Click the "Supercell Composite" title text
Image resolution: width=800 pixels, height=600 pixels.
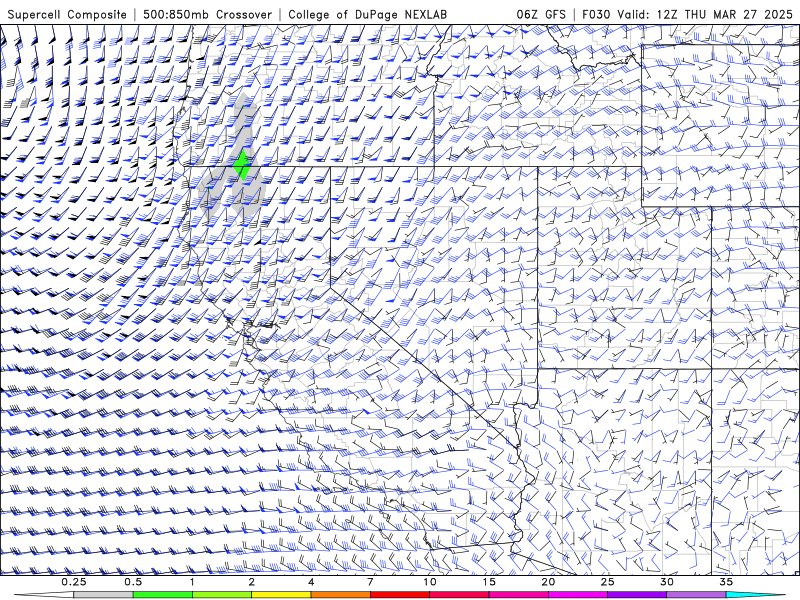pos(67,14)
